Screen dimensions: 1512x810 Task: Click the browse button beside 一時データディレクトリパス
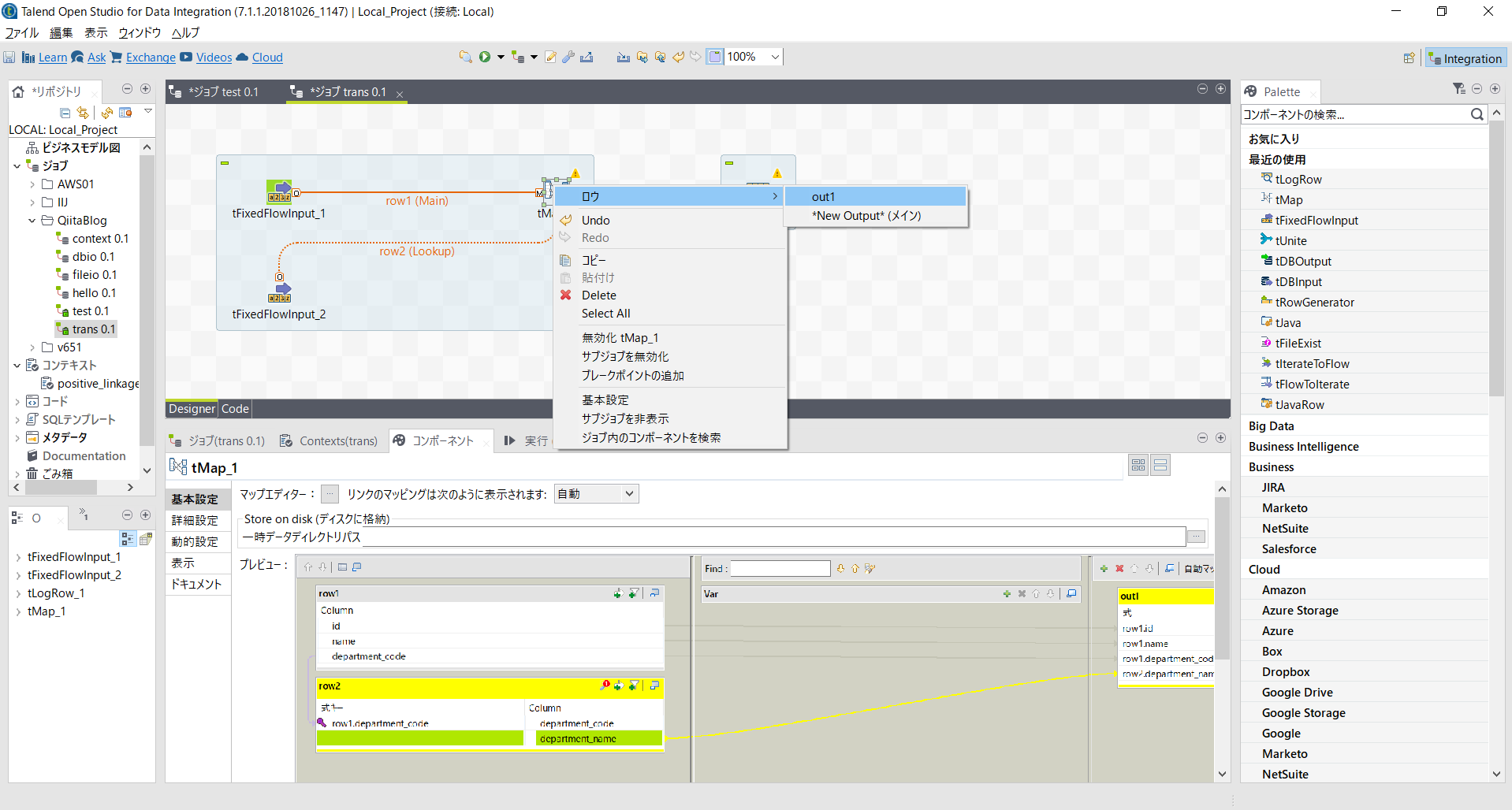(x=1196, y=536)
